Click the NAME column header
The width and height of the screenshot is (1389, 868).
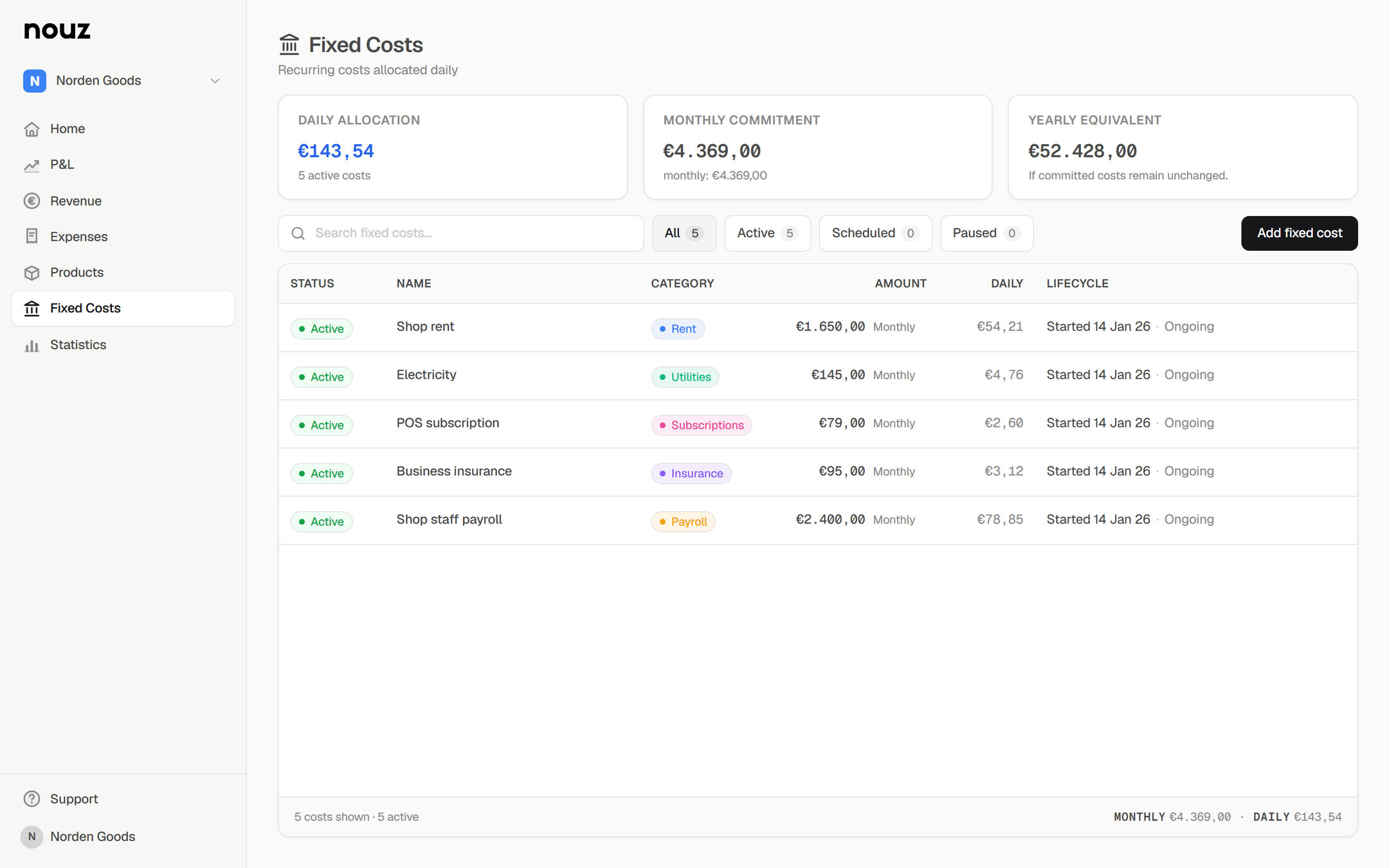click(413, 284)
